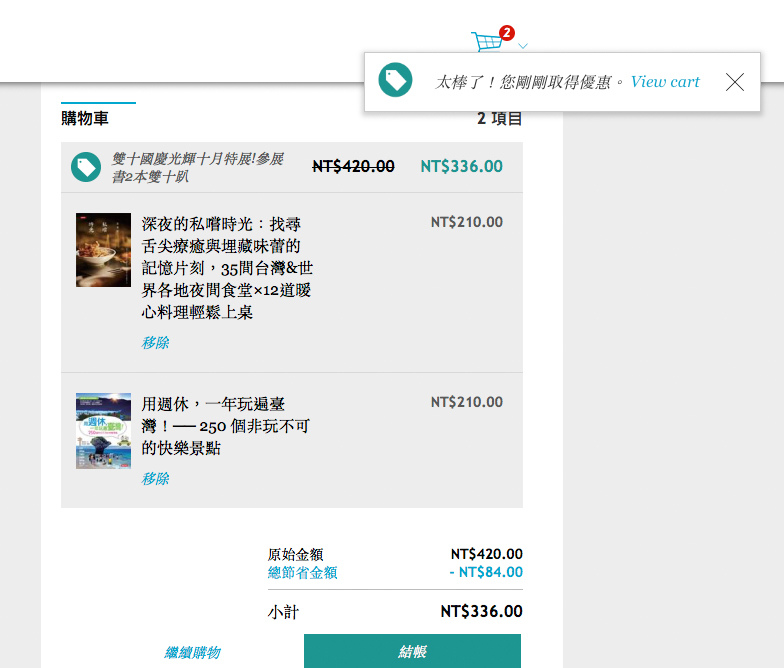Click the red cart count badge
Screen dimensions: 784x668
tap(507, 33)
